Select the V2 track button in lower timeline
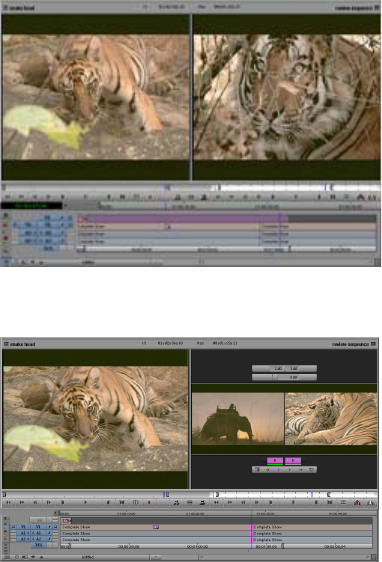Viewport: 382px width, 562px height. (39, 520)
